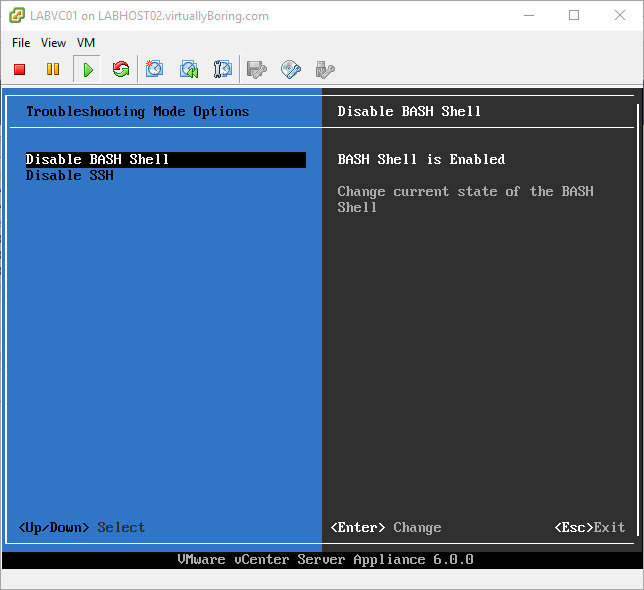The image size is (644, 590).
Task: Click the vSphere console window icon
Action: [x=17, y=16]
